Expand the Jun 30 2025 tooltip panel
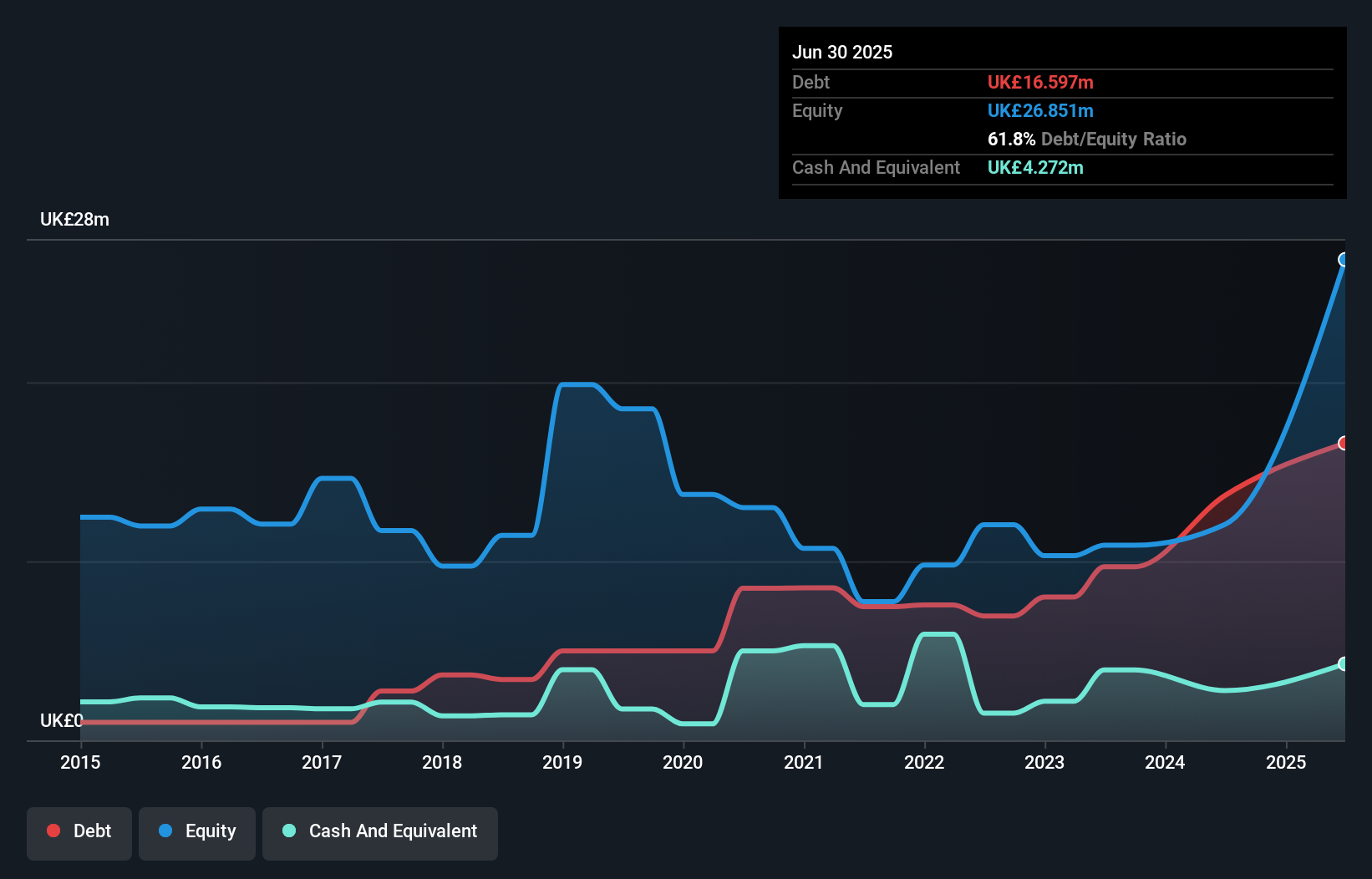Screen dimensions: 1372x879 pyautogui.click(x=842, y=52)
